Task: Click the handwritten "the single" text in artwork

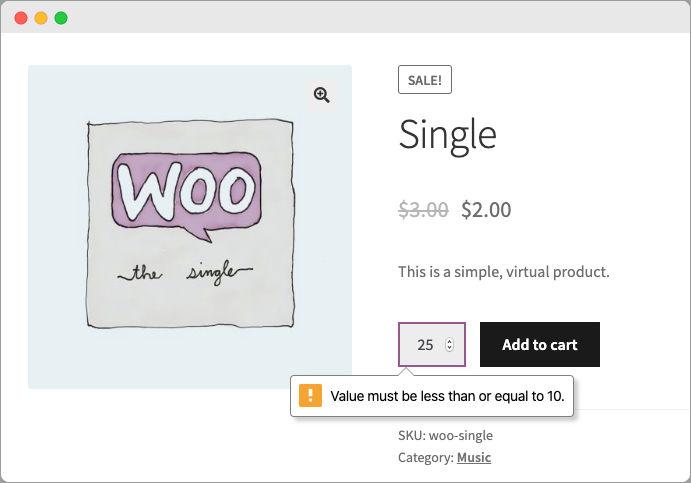Action: click(x=185, y=272)
